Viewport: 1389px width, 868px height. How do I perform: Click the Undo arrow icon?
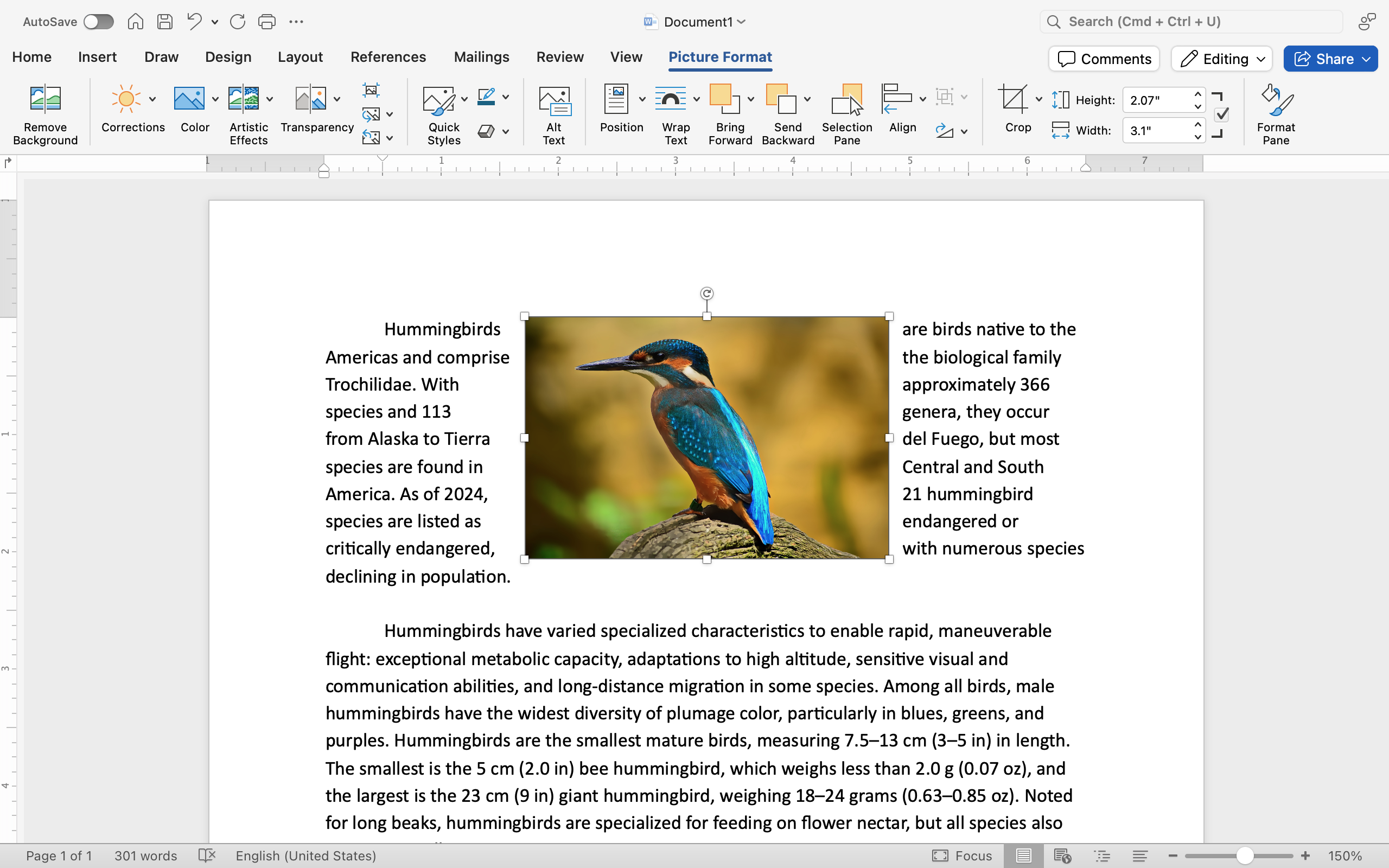click(195, 22)
